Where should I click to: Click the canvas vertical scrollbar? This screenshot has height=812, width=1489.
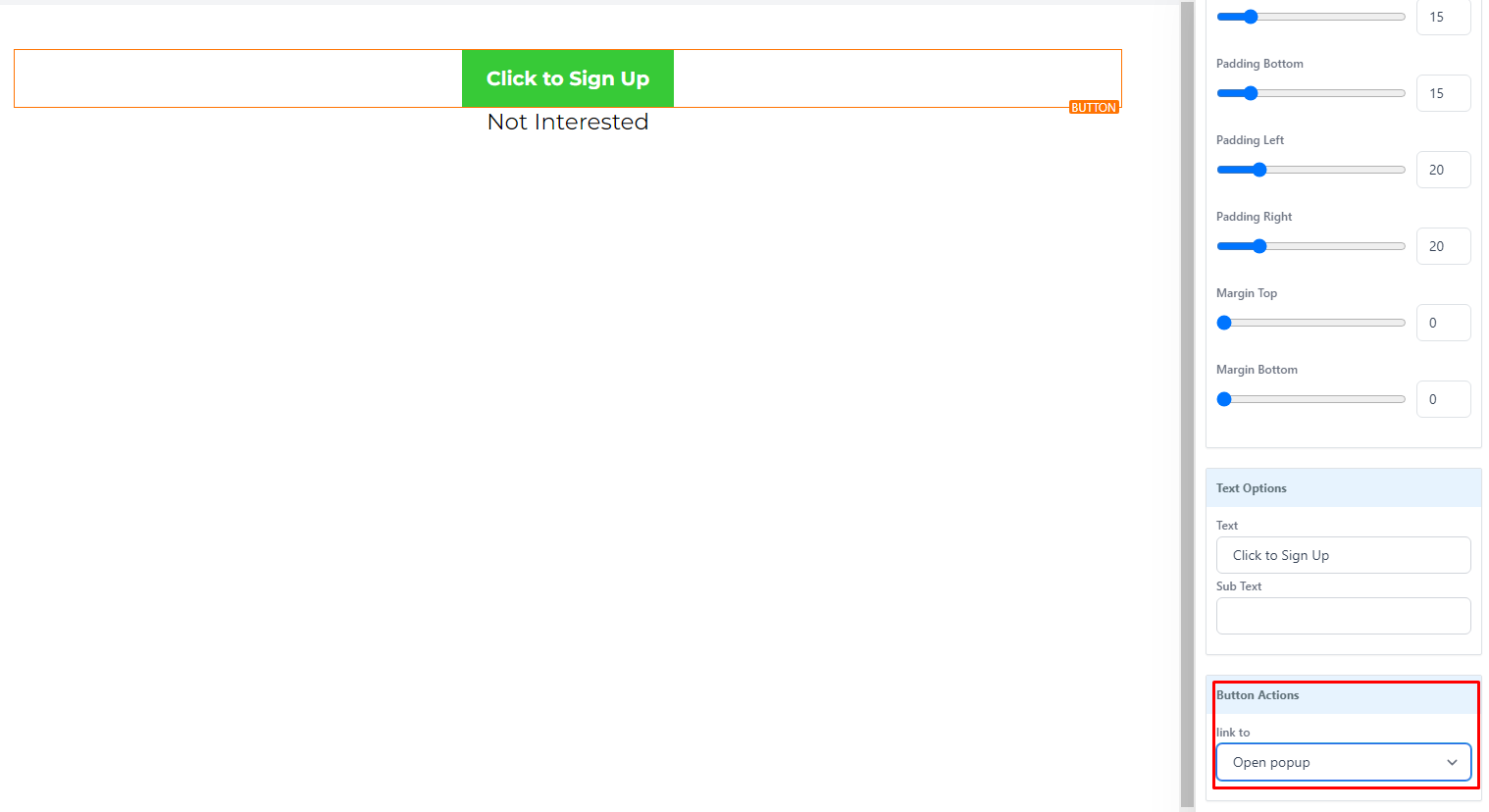click(1187, 406)
